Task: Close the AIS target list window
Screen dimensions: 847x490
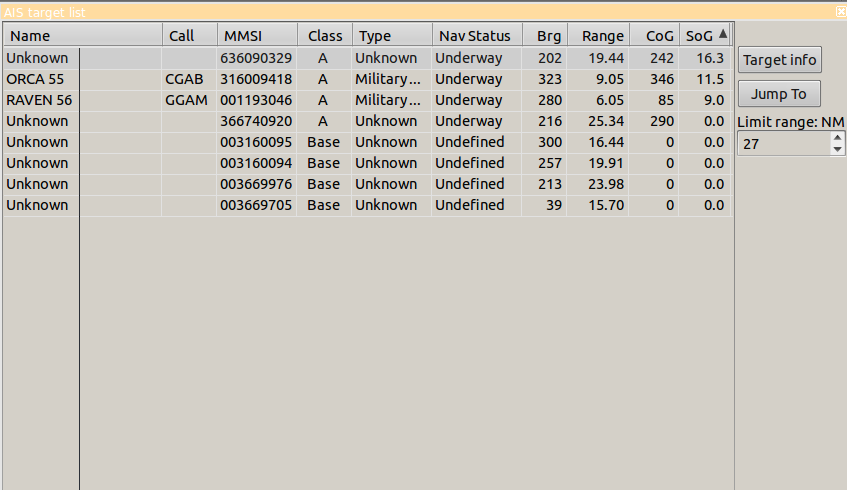Action: click(x=840, y=11)
